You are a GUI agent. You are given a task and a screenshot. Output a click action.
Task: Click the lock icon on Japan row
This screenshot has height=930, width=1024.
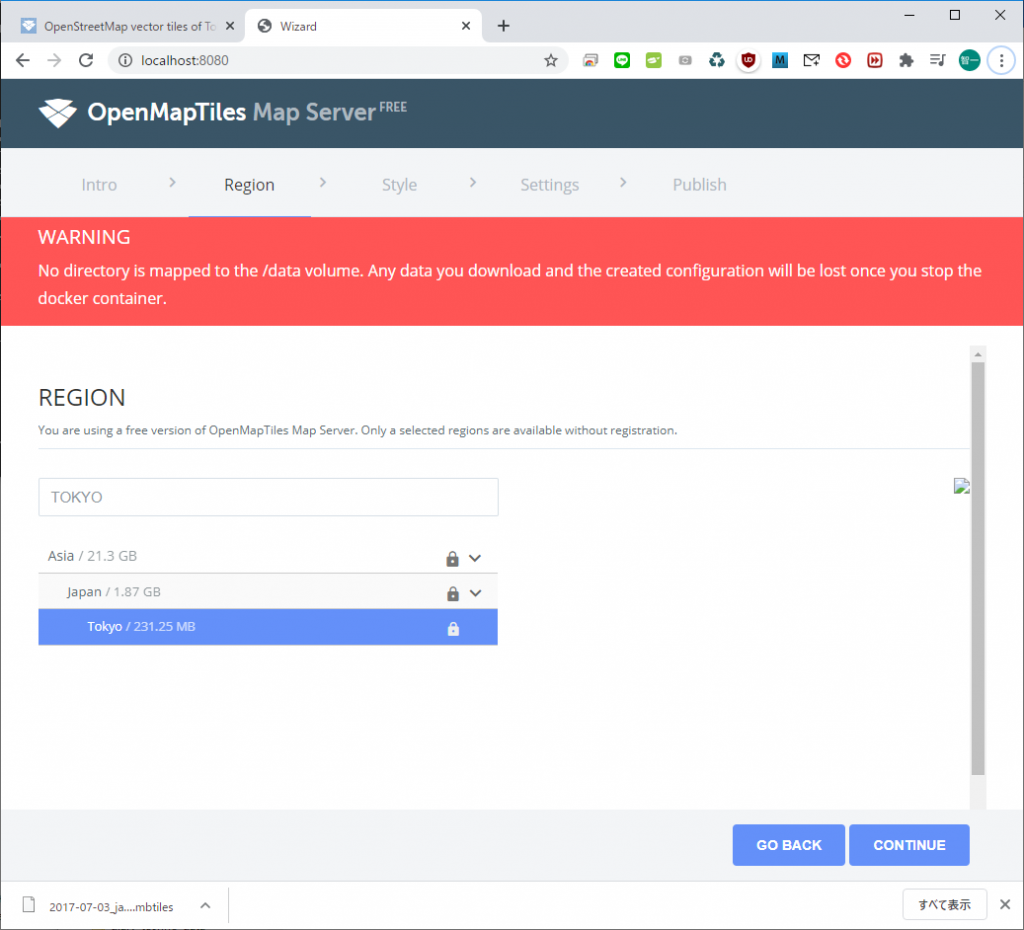[452, 593]
